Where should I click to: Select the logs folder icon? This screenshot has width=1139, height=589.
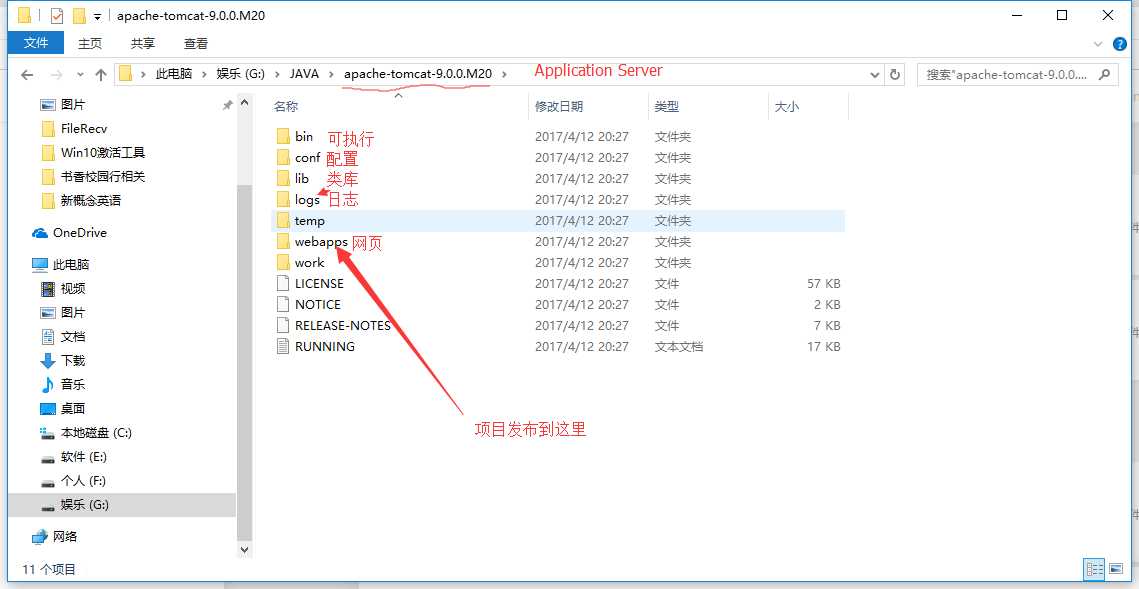click(283, 200)
